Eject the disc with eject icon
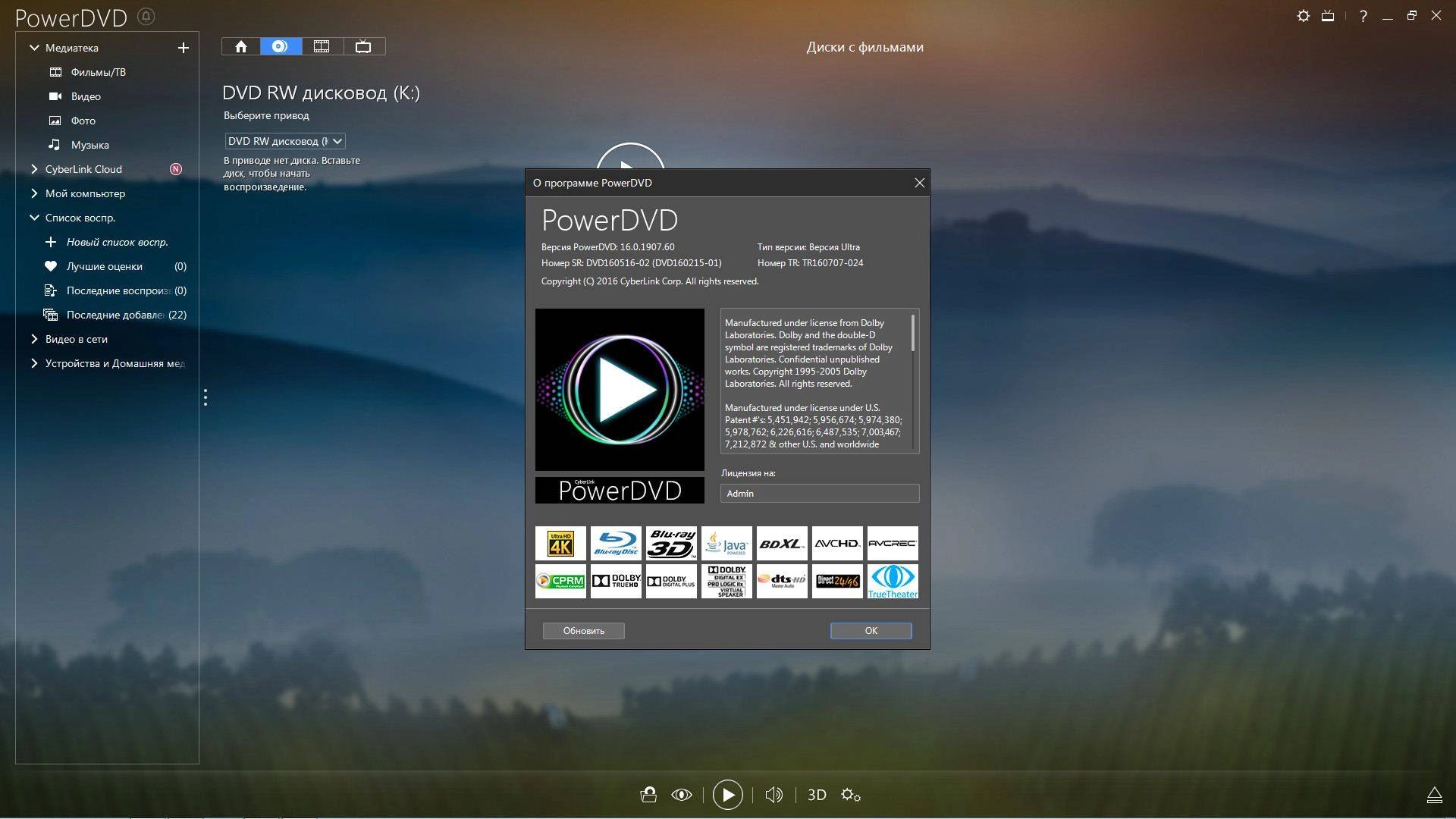 pos(1434,795)
